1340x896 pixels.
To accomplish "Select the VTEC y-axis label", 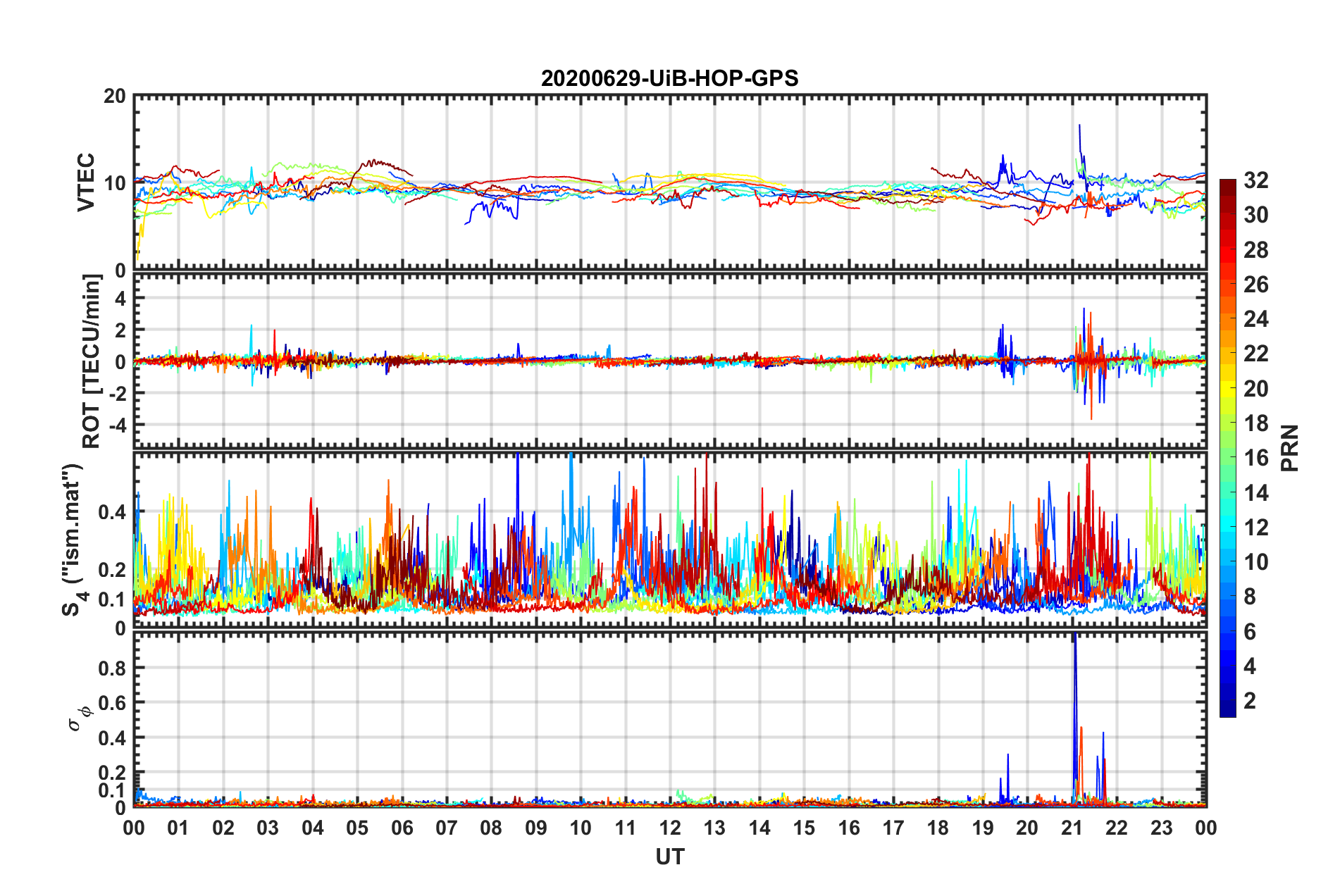I will (x=86, y=182).
